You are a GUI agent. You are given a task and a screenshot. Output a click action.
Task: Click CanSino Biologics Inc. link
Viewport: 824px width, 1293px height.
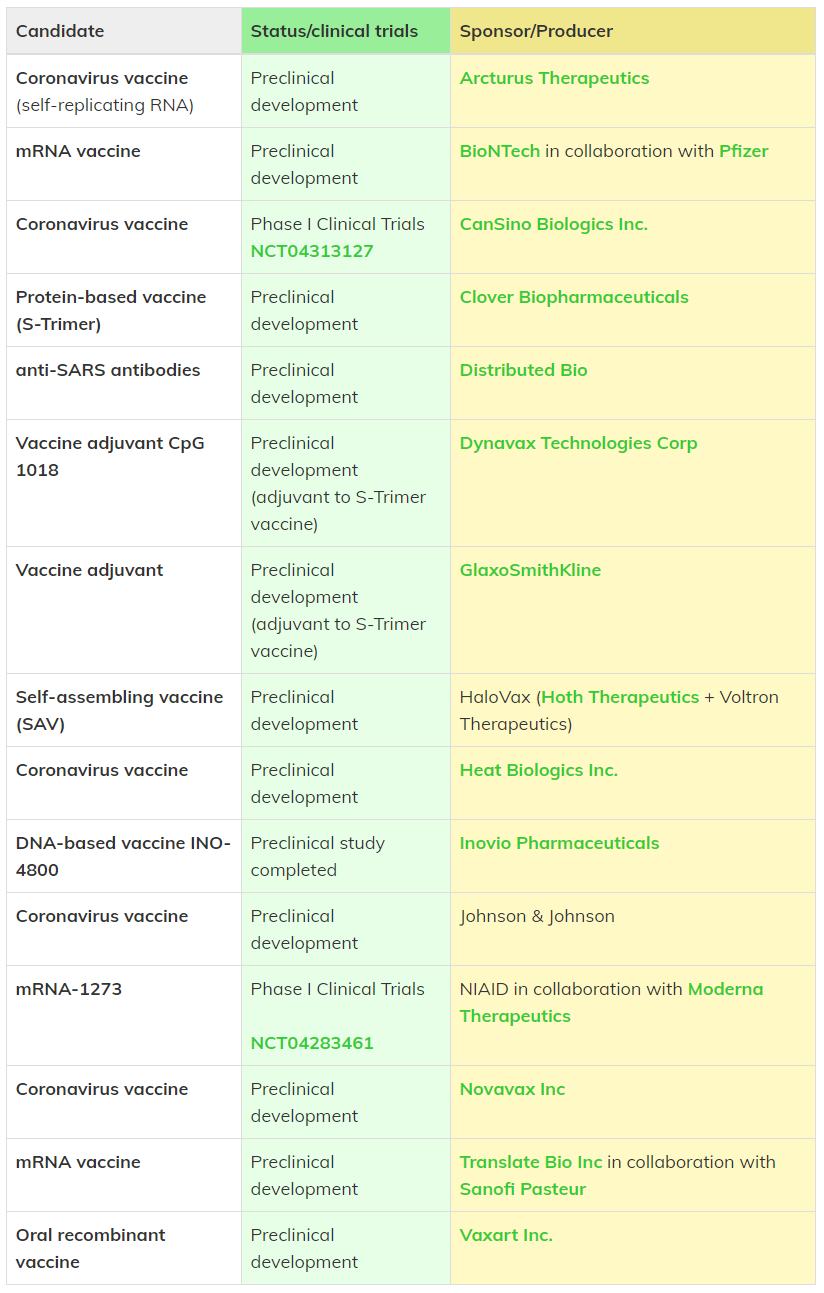553,224
